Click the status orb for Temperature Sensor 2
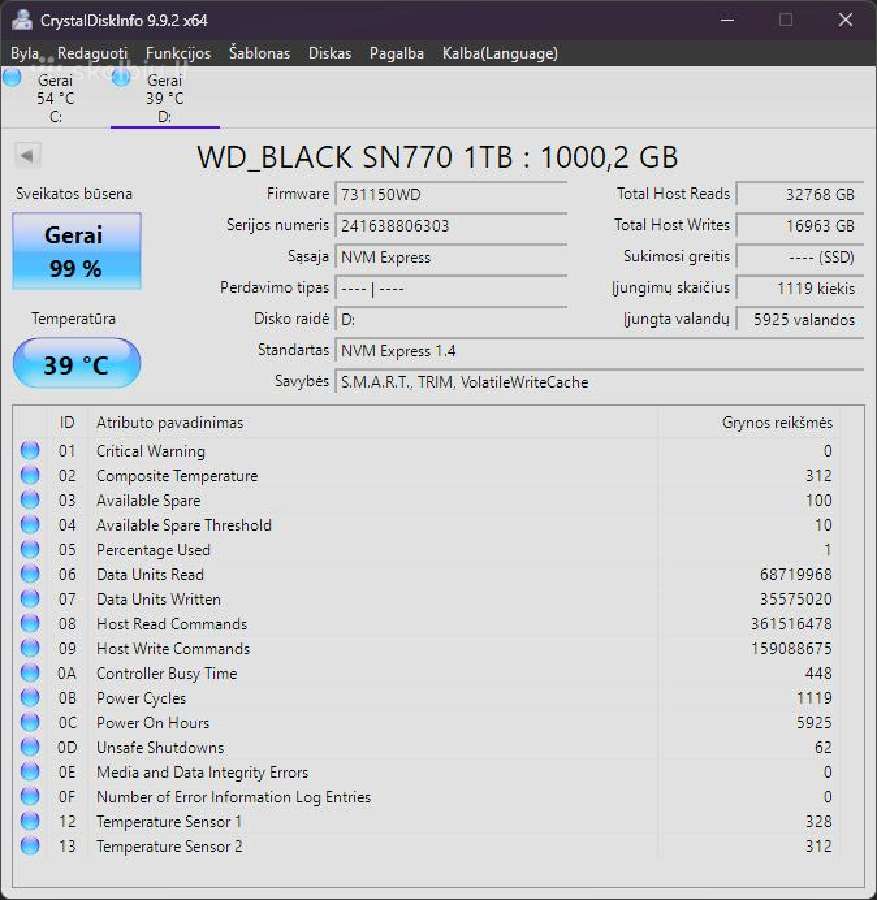Screen dimensions: 877x900 pos(30,845)
